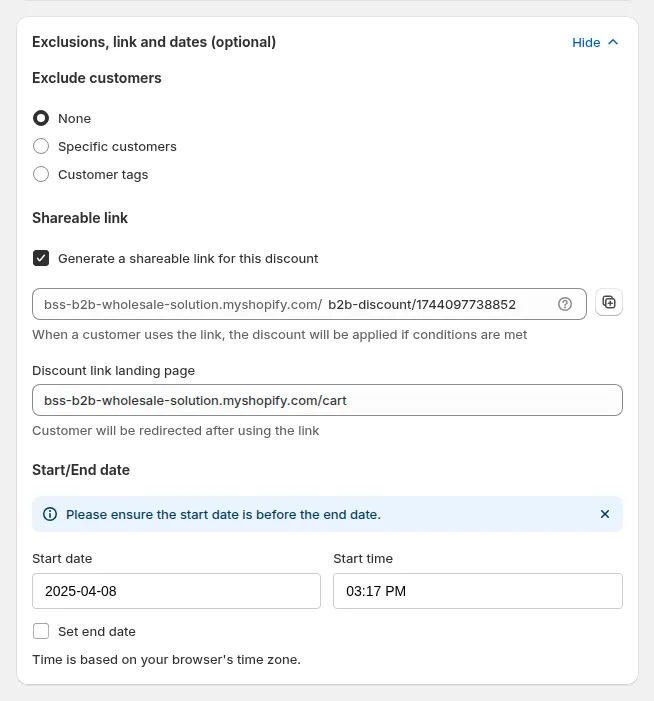Click the Set end date label
This screenshot has height=701, width=654.
tap(97, 632)
